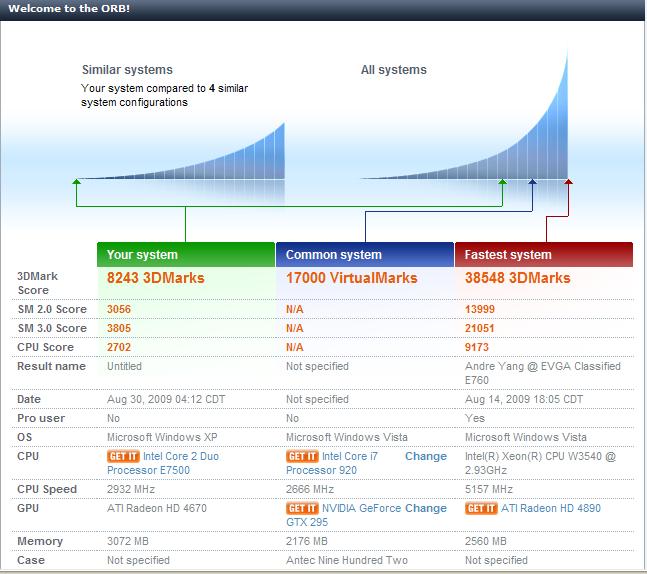Click the 3805 SM 3.0 score value
The height and width of the screenshot is (574, 647).
pos(119,328)
